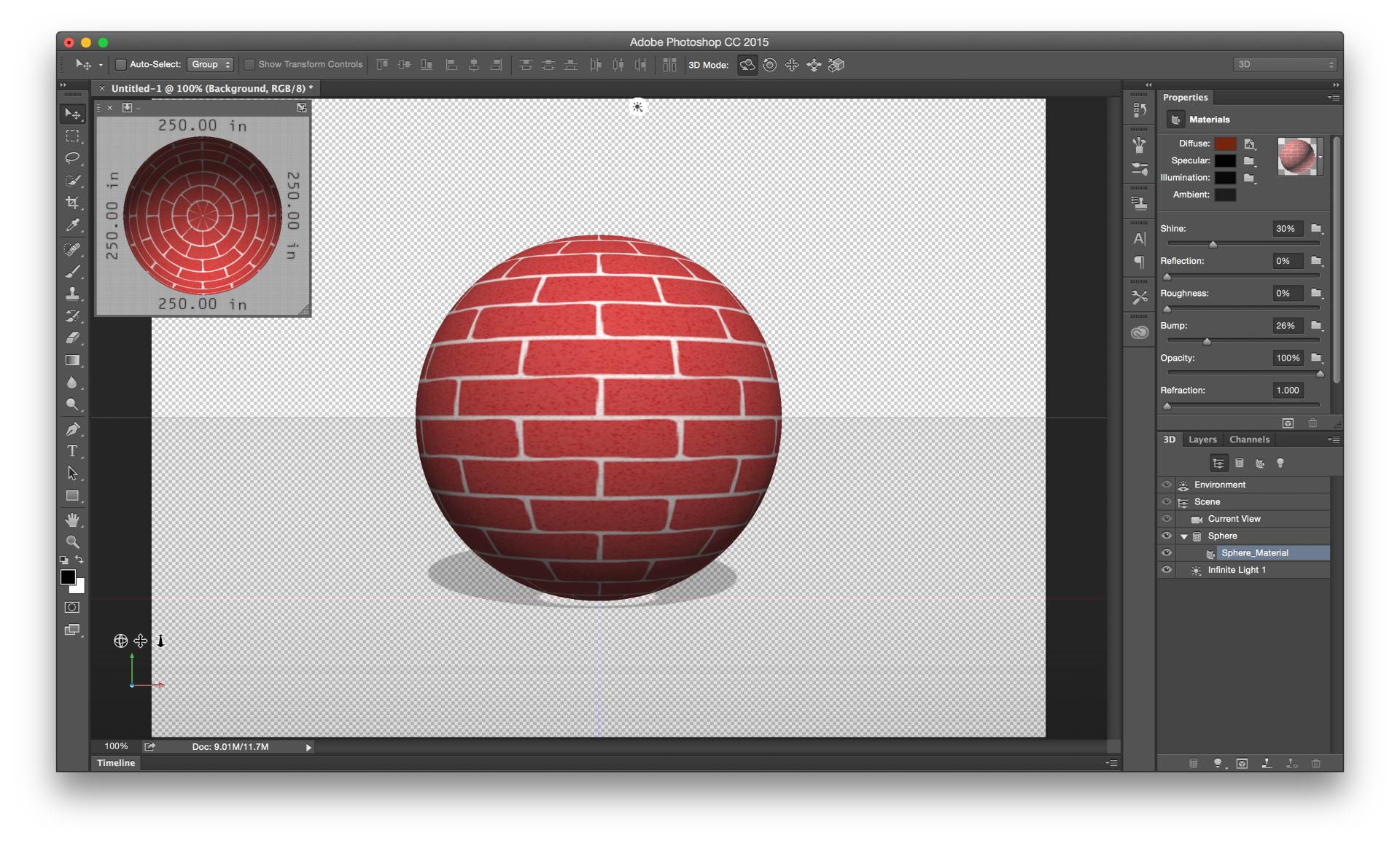Select the Eyedropper tool
The width and height of the screenshot is (1400, 849).
[x=73, y=227]
